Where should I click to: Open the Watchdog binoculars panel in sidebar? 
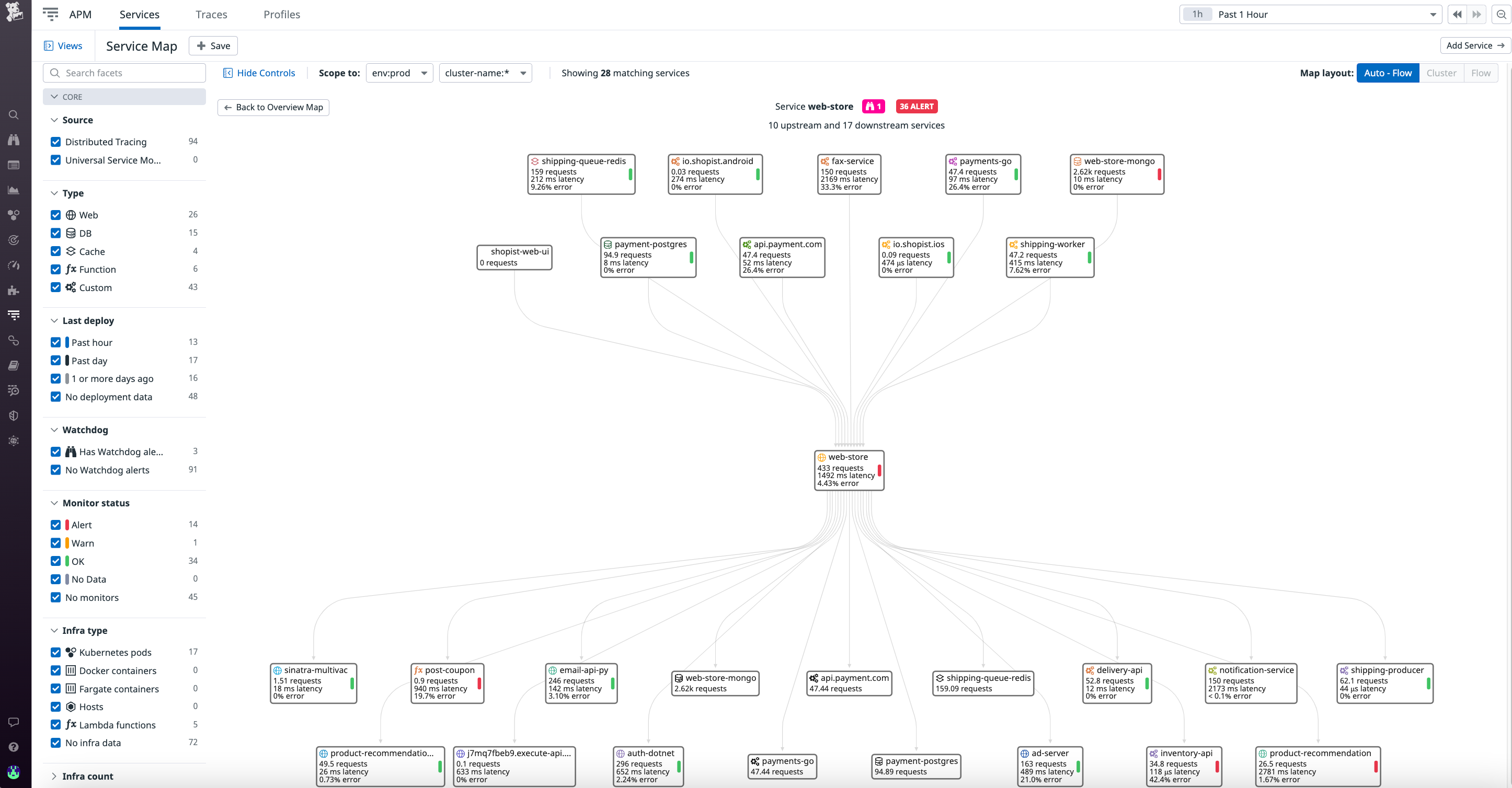tap(14, 140)
